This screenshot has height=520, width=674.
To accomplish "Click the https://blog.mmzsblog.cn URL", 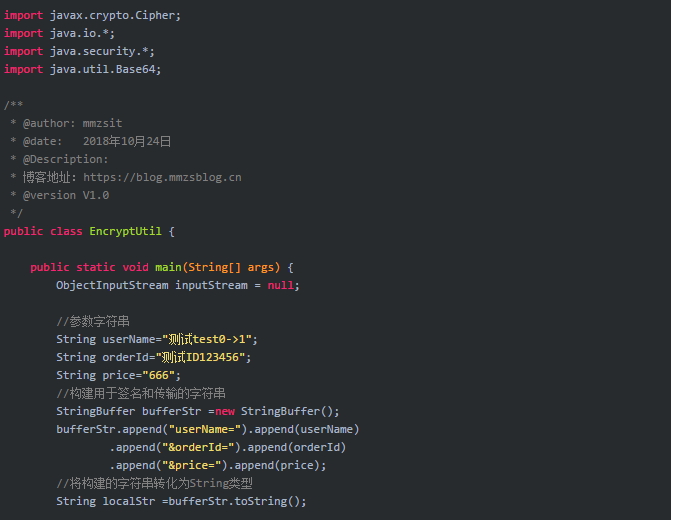I will click(162, 177).
